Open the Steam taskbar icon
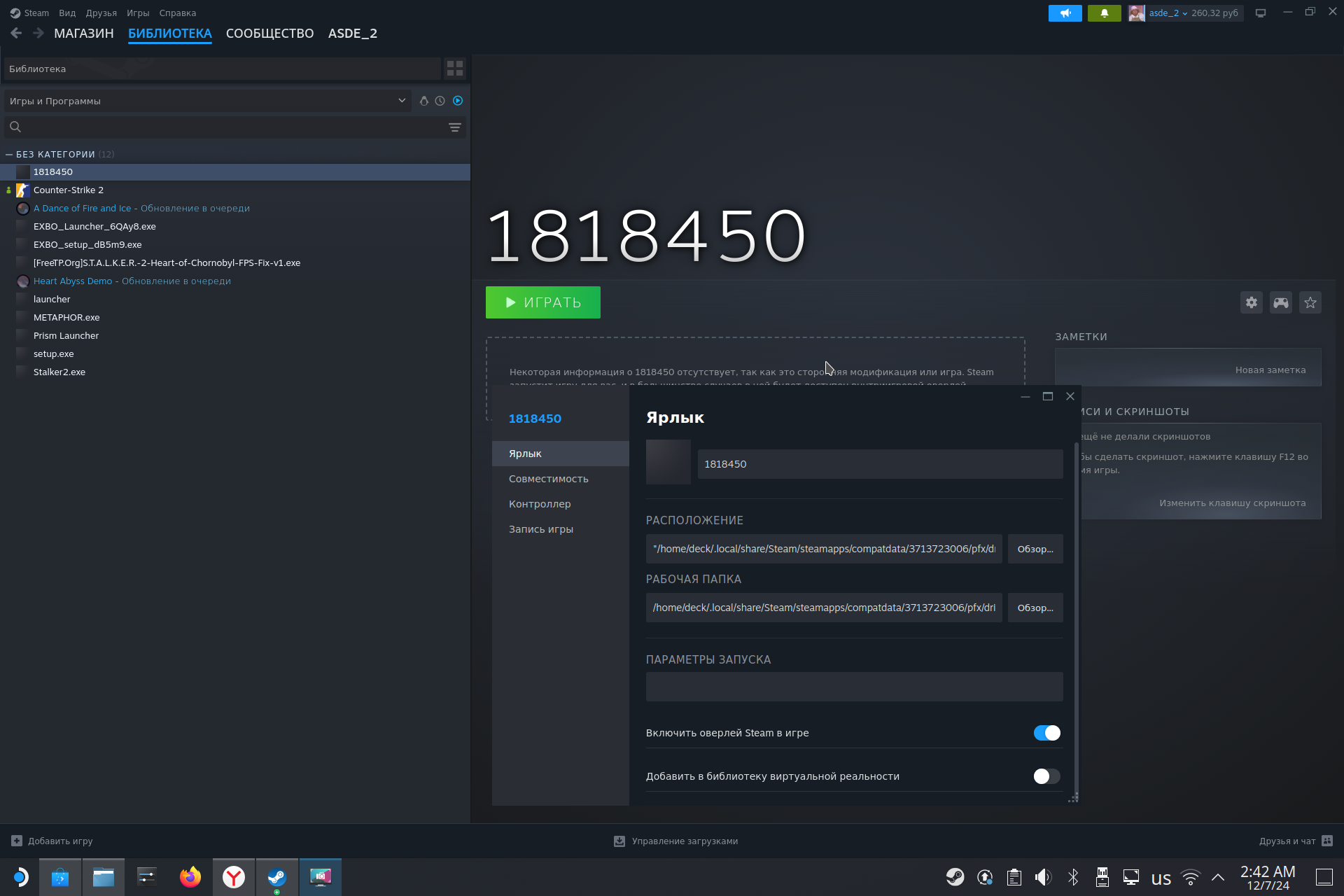The image size is (1344, 896). click(277, 877)
